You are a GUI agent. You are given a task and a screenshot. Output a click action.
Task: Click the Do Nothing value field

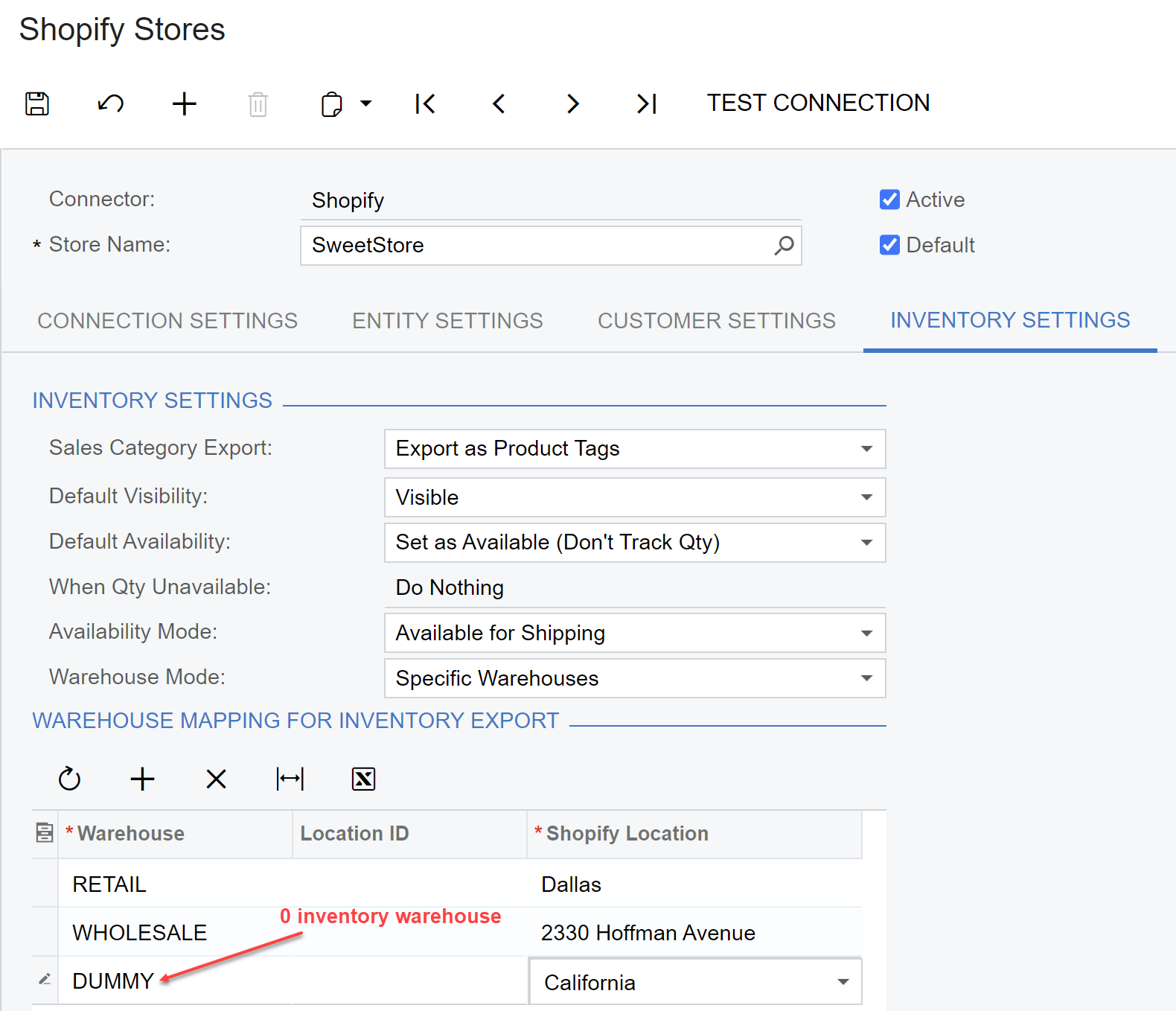[x=635, y=588]
